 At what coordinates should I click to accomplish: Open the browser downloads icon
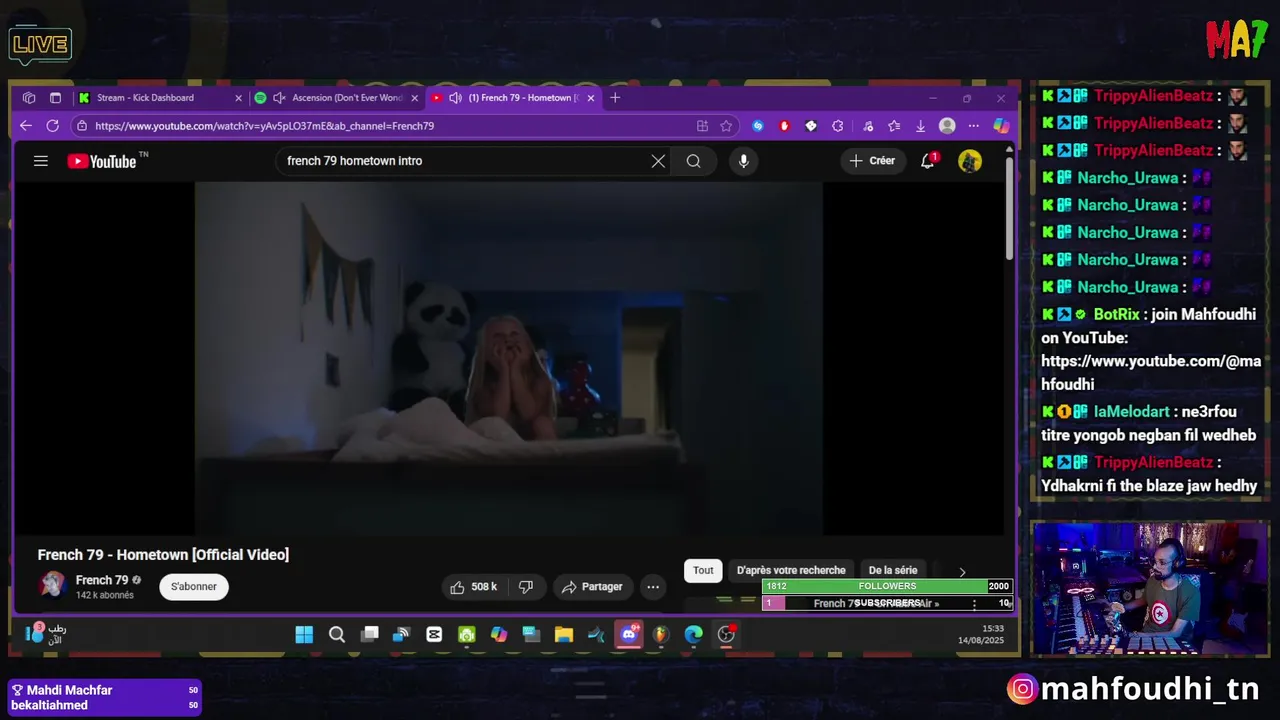(x=920, y=126)
